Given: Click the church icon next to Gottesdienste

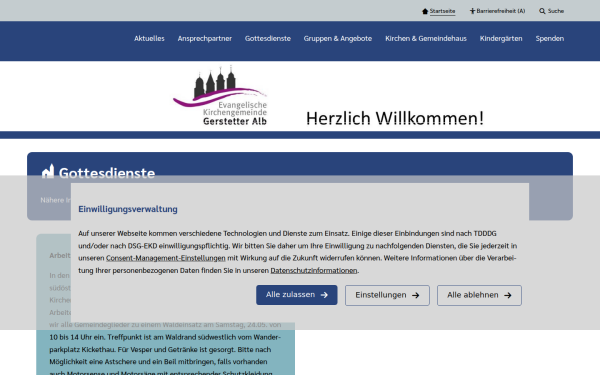Looking at the screenshot, I should [48, 171].
